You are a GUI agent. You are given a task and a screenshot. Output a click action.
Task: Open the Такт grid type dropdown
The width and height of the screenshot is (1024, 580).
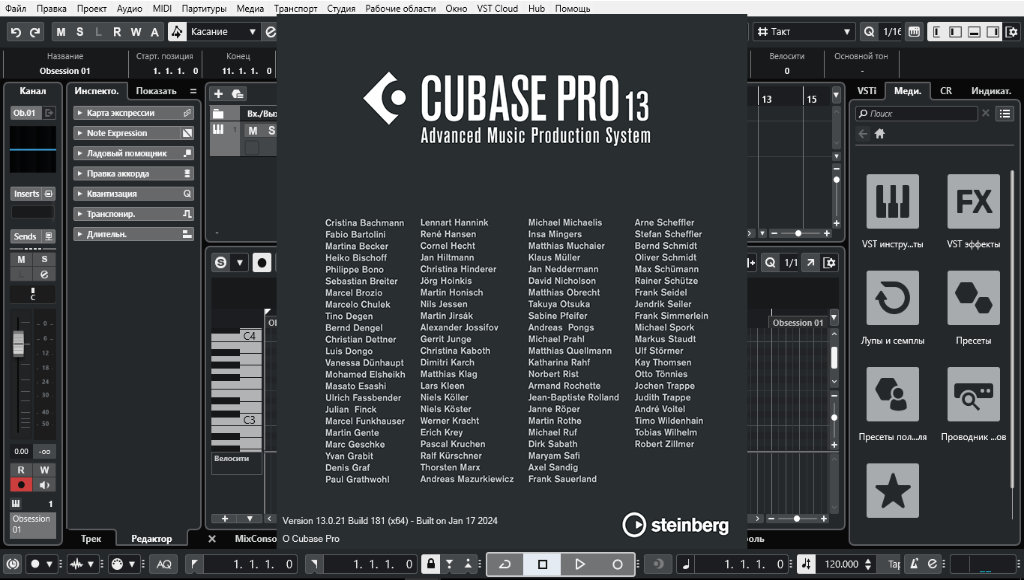point(804,31)
